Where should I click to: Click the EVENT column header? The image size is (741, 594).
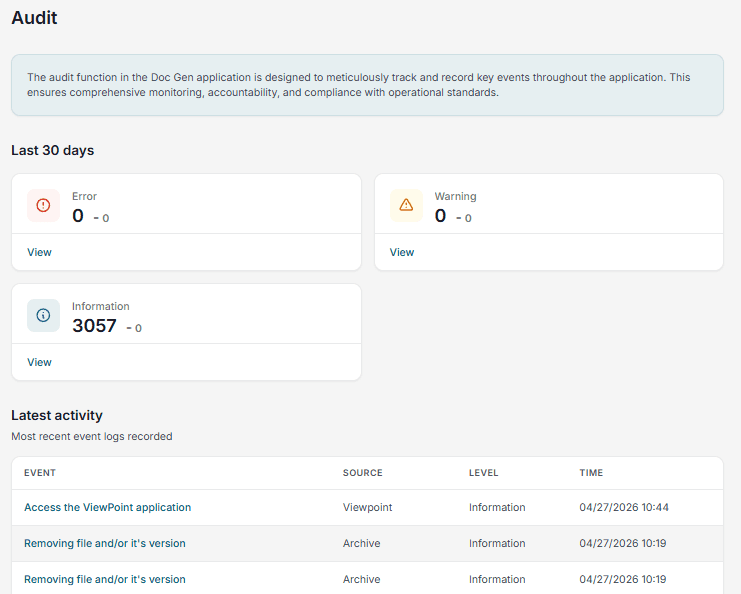[x=40, y=473]
